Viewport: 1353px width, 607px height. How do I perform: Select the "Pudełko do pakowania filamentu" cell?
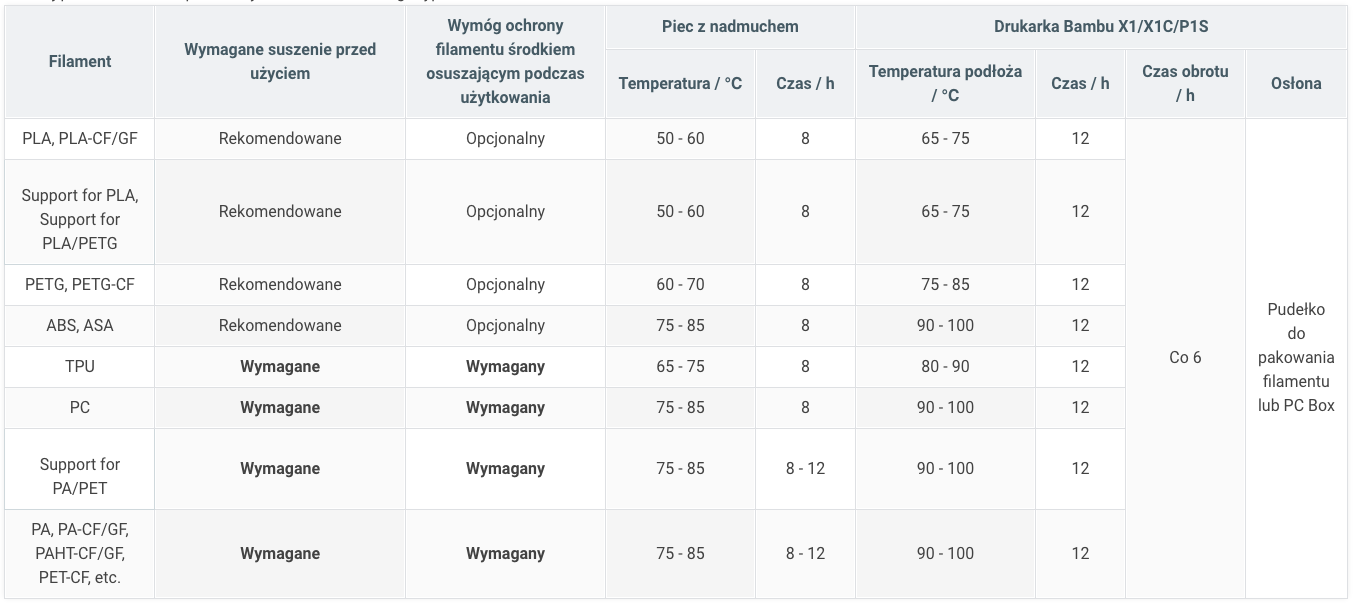[1296, 358]
